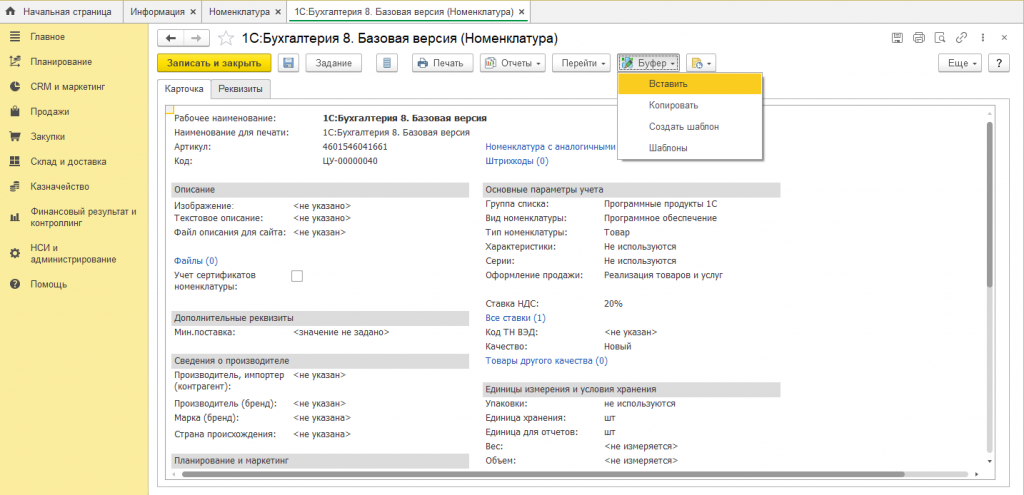Close the Номенклатура tab
1024x495 pixels.
pyautogui.click(x=277, y=12)
